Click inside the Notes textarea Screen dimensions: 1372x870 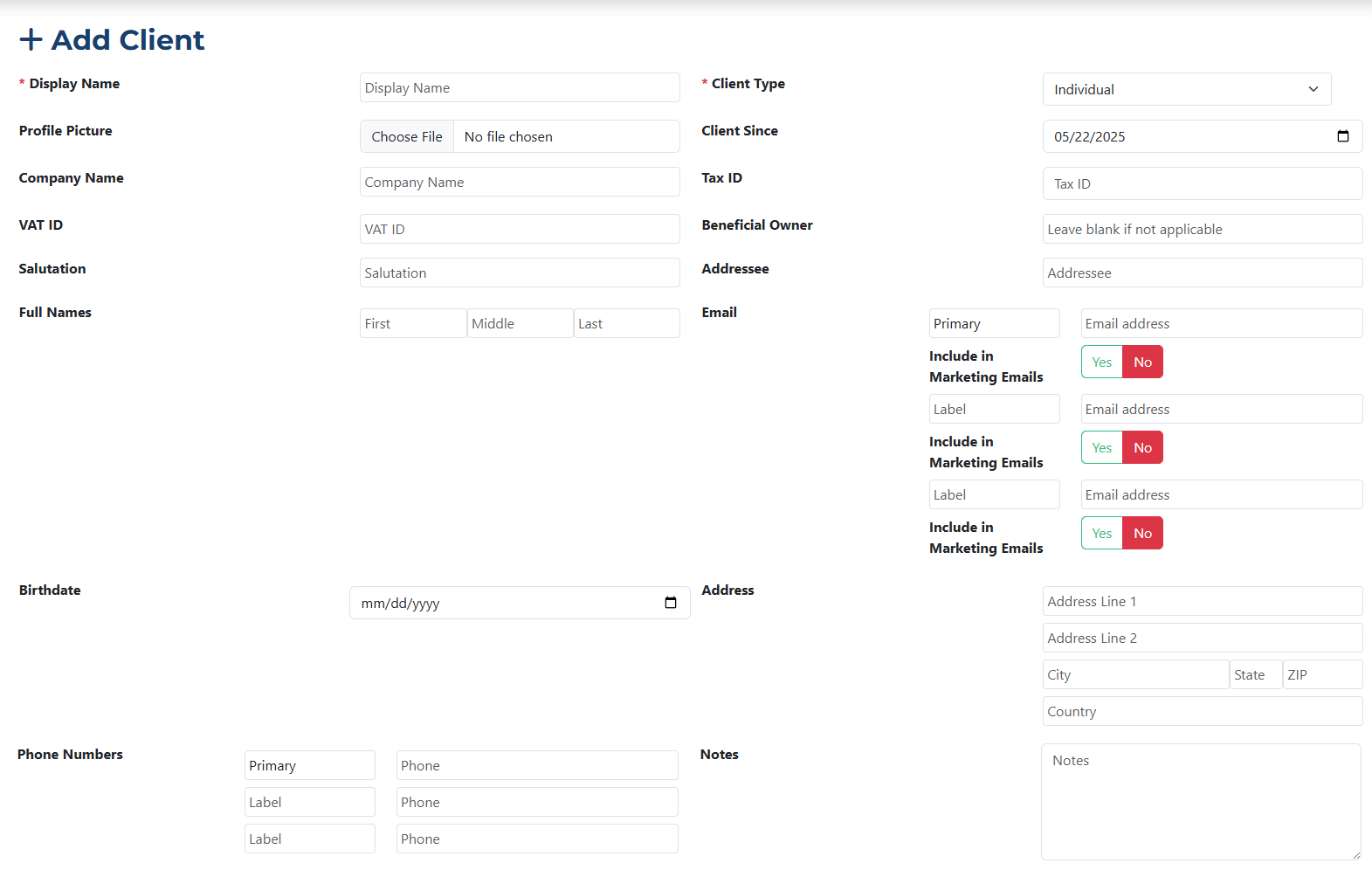[x=1201, y=802]
